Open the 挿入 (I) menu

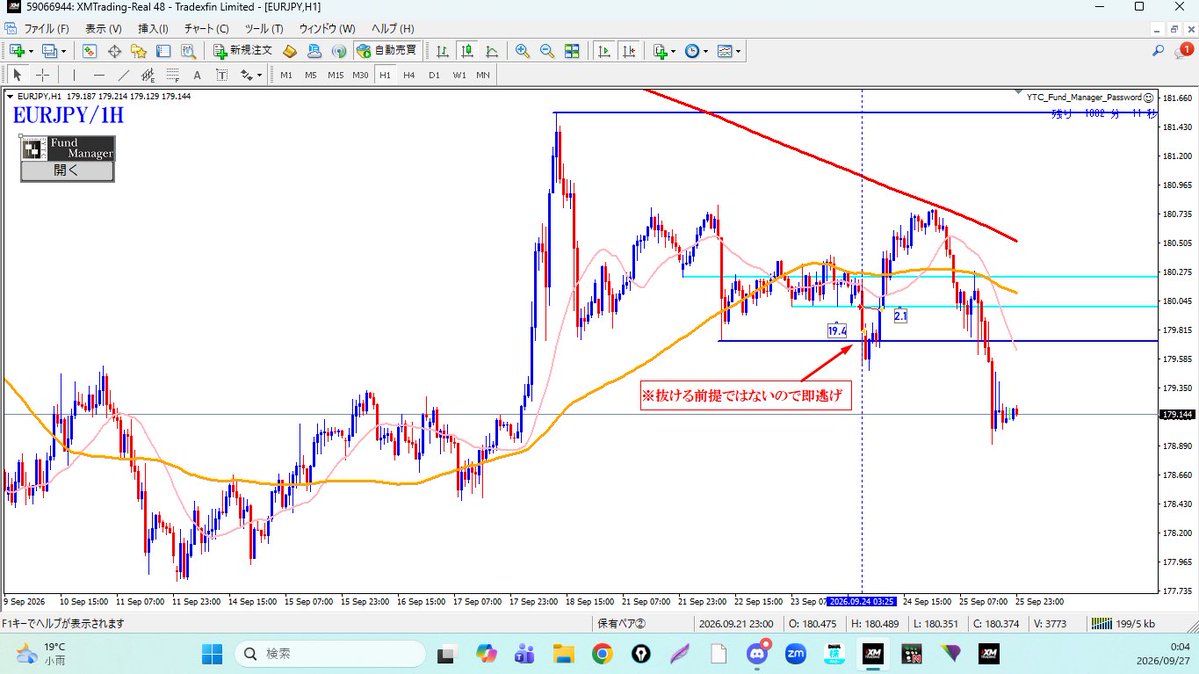click(153, 28)
